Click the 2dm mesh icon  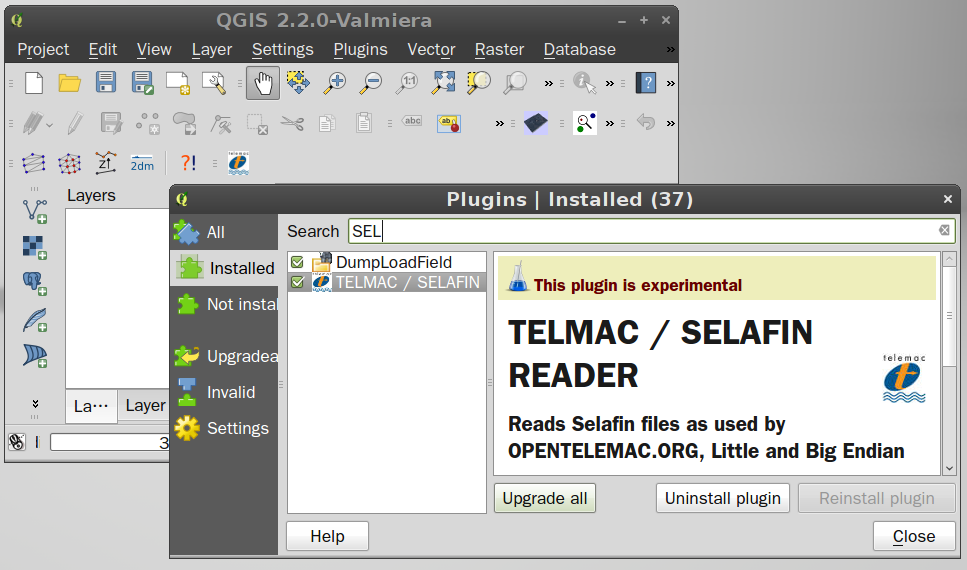(142, 163)
